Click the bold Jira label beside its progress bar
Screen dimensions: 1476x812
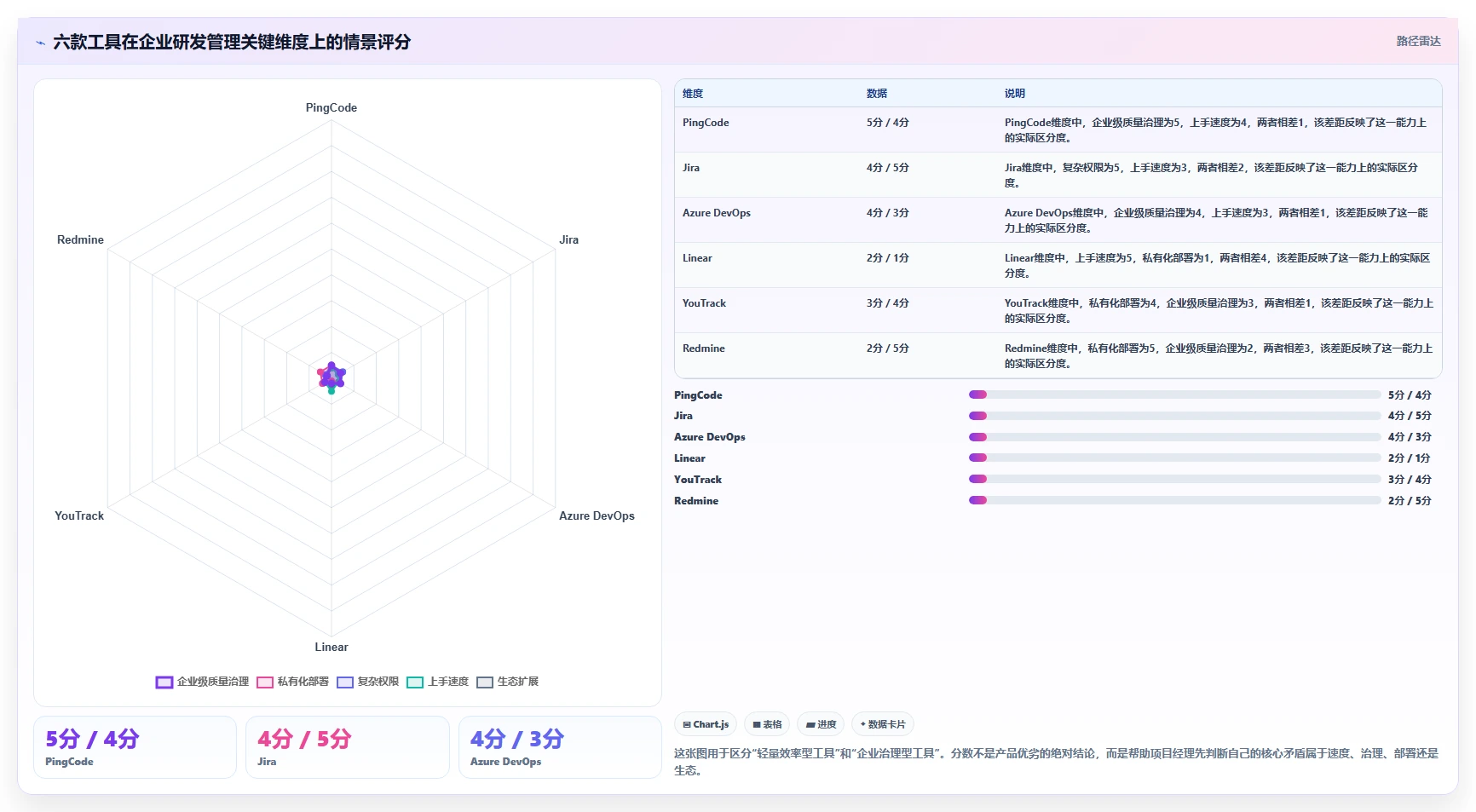(x=683, y=416)
